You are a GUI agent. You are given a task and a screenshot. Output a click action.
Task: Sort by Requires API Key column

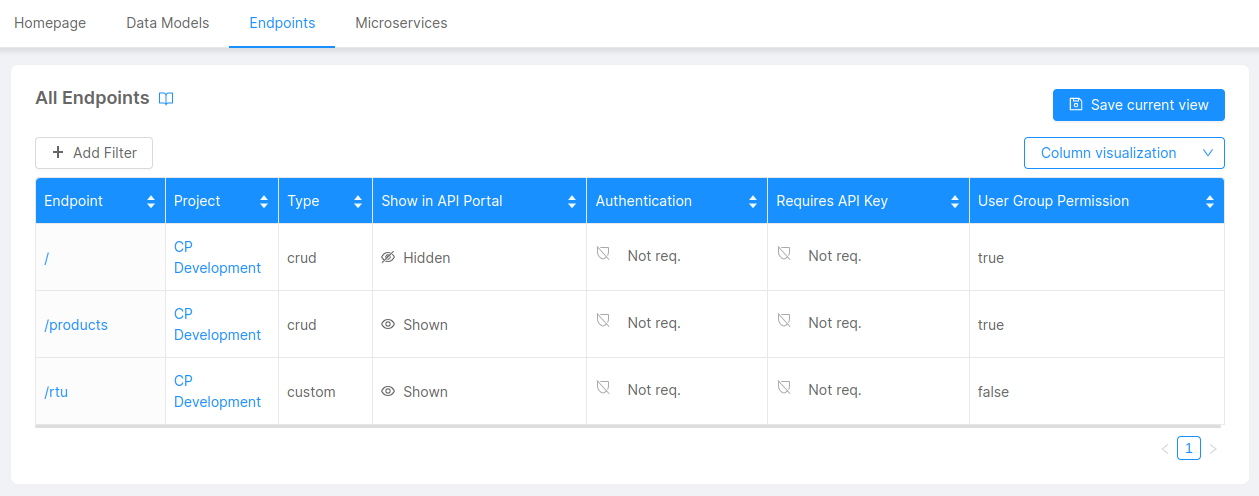955,201
